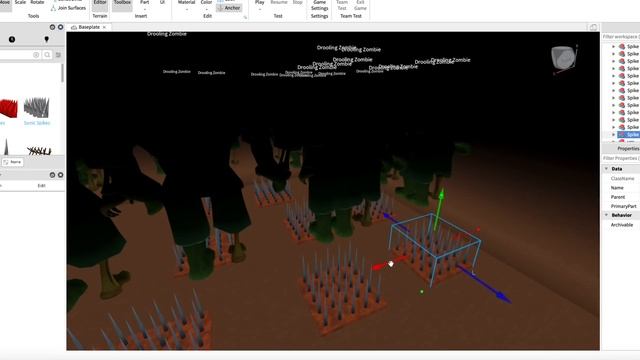
Task: Click the Resume test button
Action: (x=279, y=2)
